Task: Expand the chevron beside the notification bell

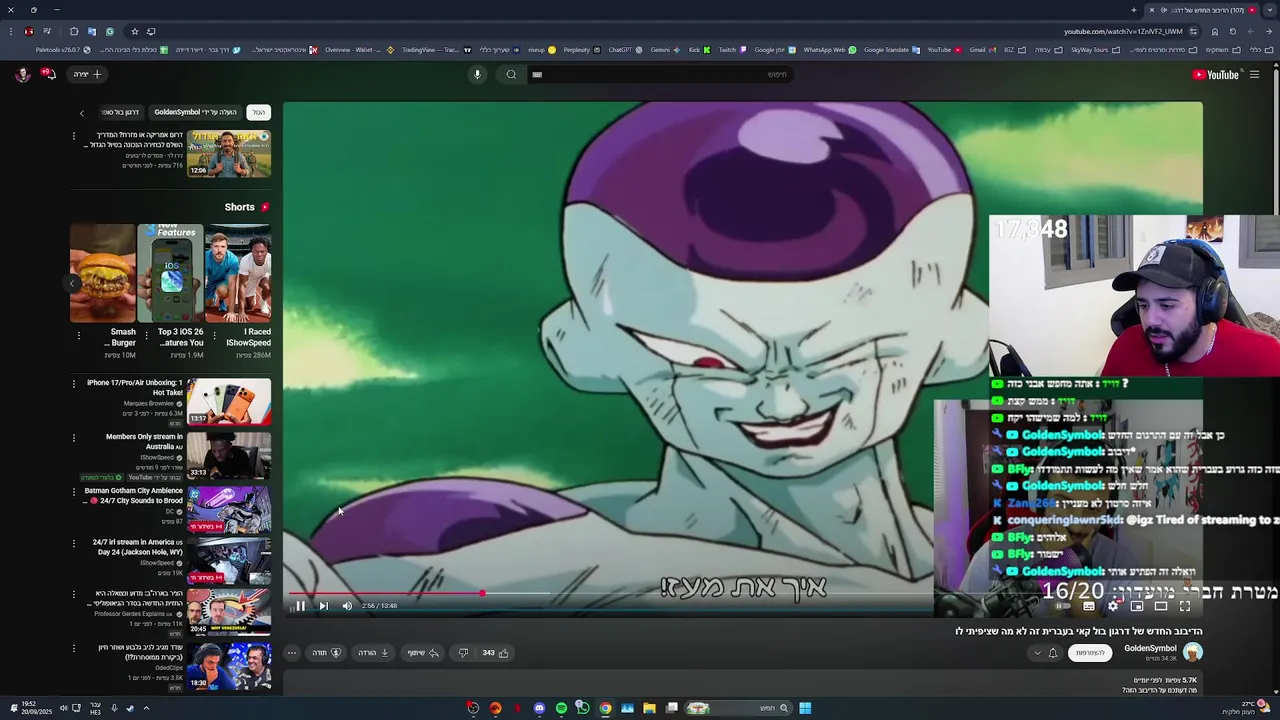Action: click(1037, 653)
